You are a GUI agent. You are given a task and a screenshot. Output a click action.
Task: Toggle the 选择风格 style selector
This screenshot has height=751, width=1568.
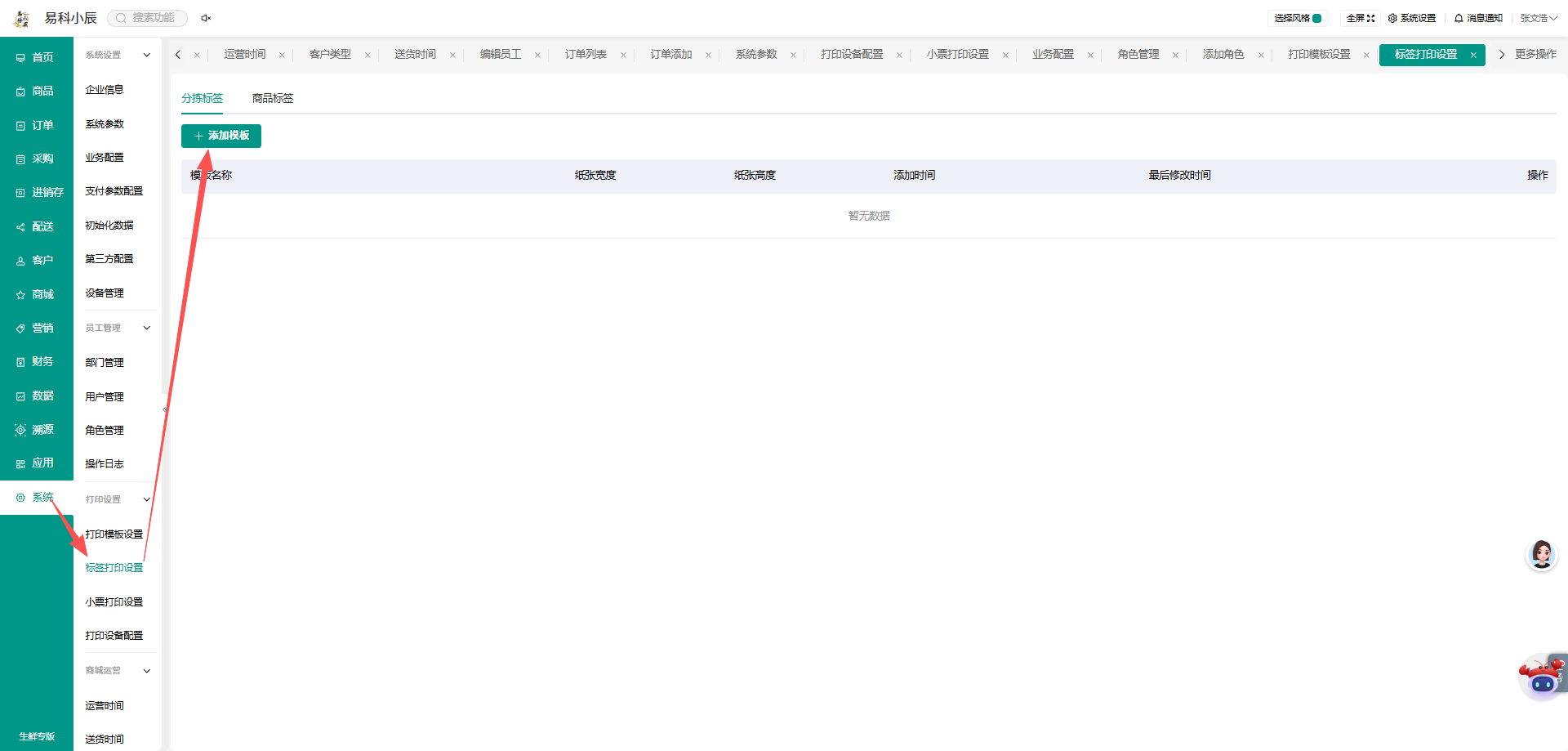[1298, 18]
